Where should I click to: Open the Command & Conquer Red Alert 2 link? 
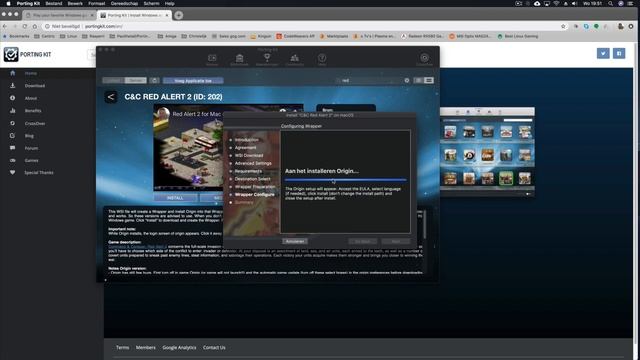click(138, 247)
